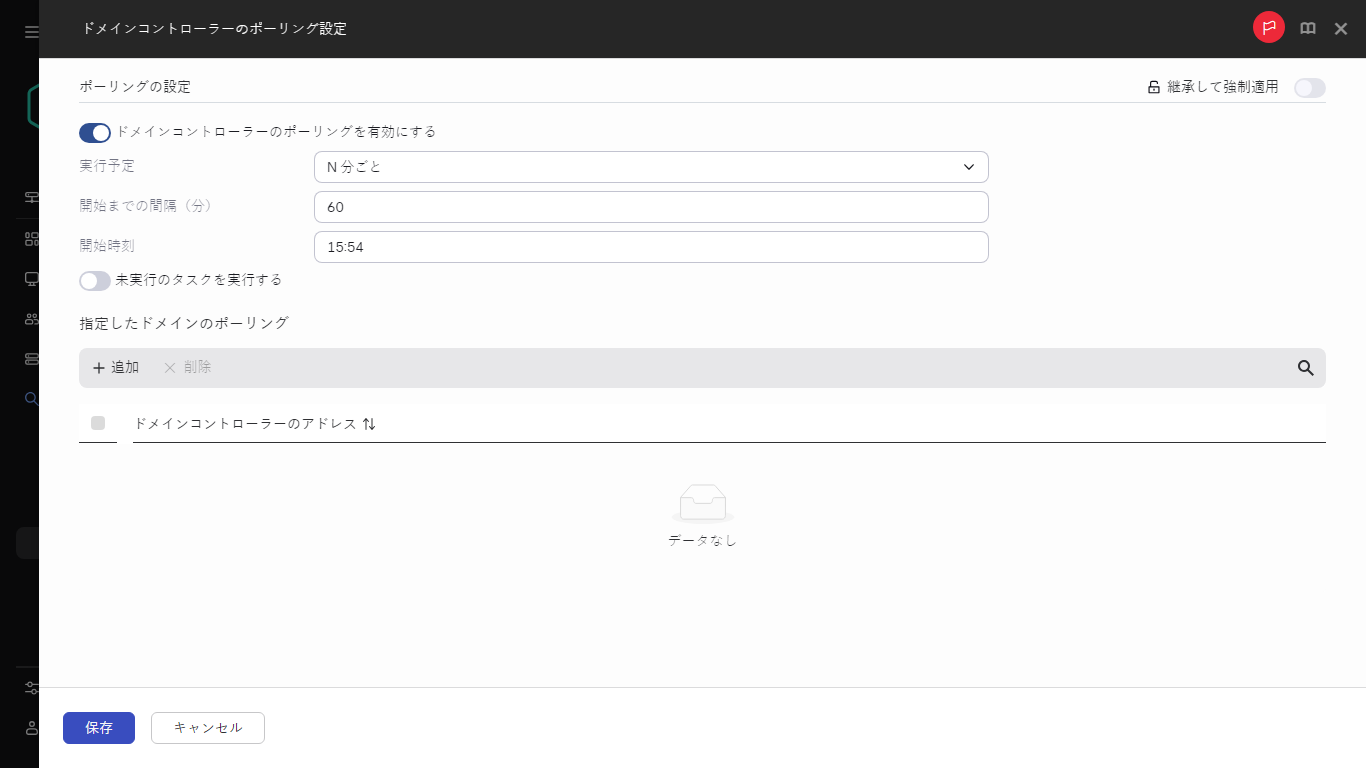The image size is (1366, 768).
Task: Click the dialog title ドメインコントローラーのポーリング設定
Action: coord(215,29)
